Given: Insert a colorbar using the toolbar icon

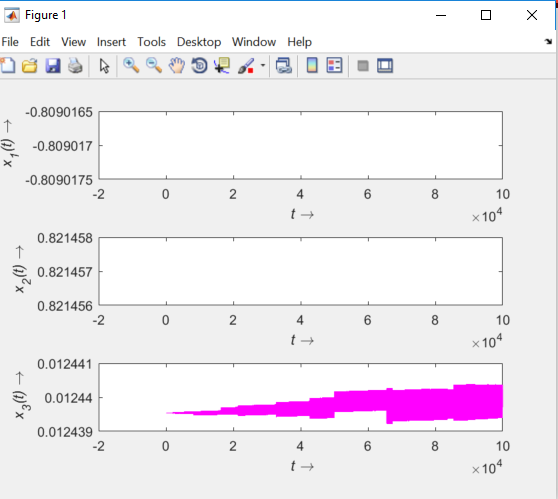Looking at the screenshot, I should (312, 65).
